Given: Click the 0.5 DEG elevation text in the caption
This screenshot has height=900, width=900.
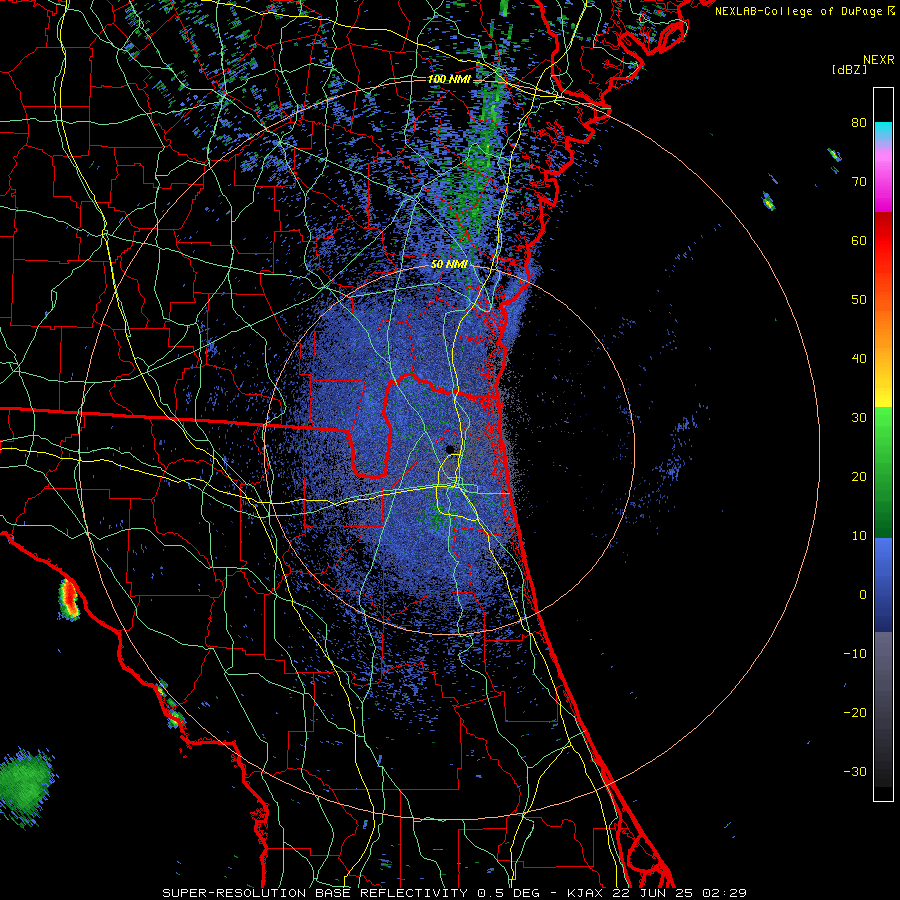Looking at the screenshot, I should tap(509, 893).
